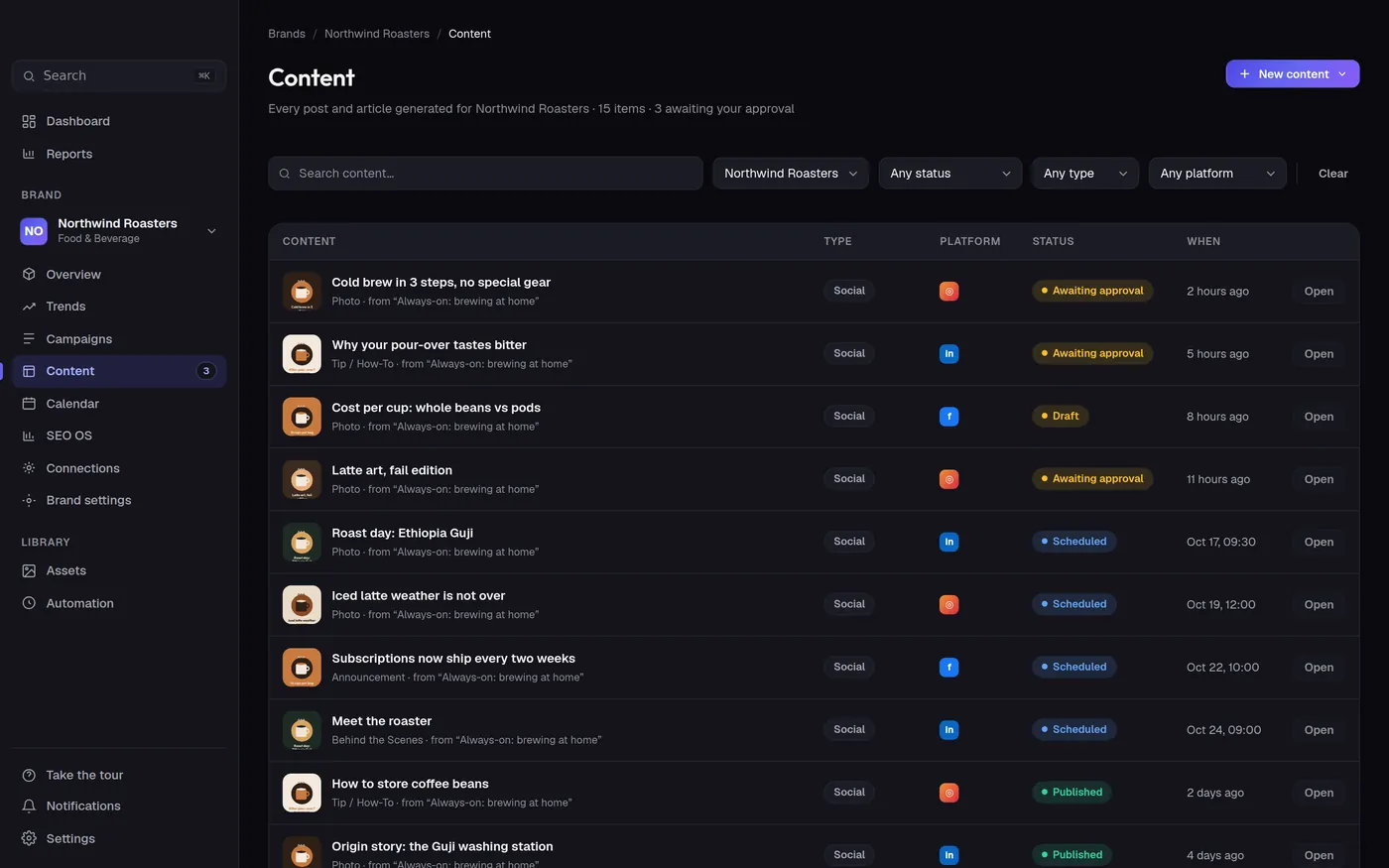Click thumbnail of How to store coffee beans
The width and height of the screenshot is (1389, 868).
click(x=302, y=793)
